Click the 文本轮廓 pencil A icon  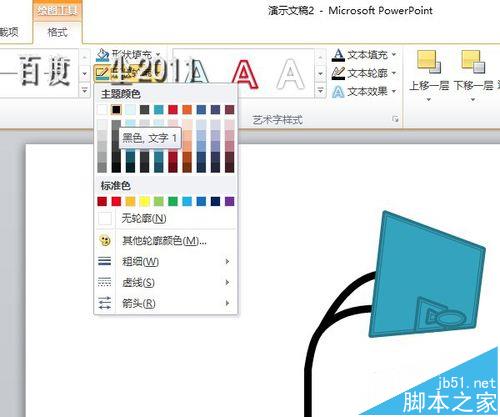point(338,73)
